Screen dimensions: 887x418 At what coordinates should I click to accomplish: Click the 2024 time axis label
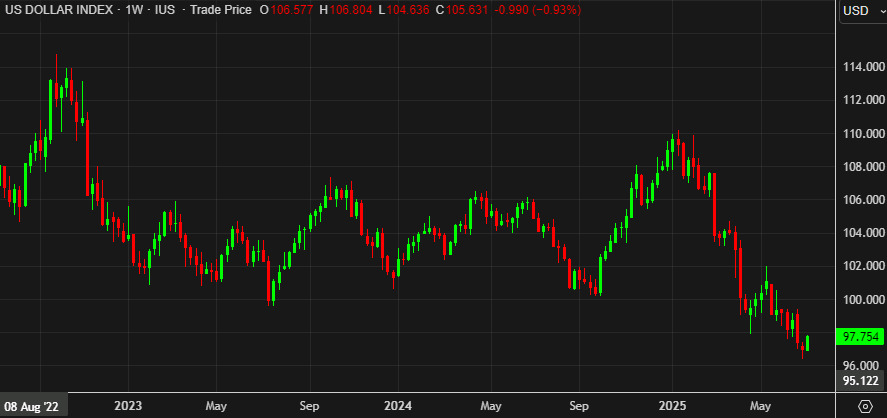point(398,406)
